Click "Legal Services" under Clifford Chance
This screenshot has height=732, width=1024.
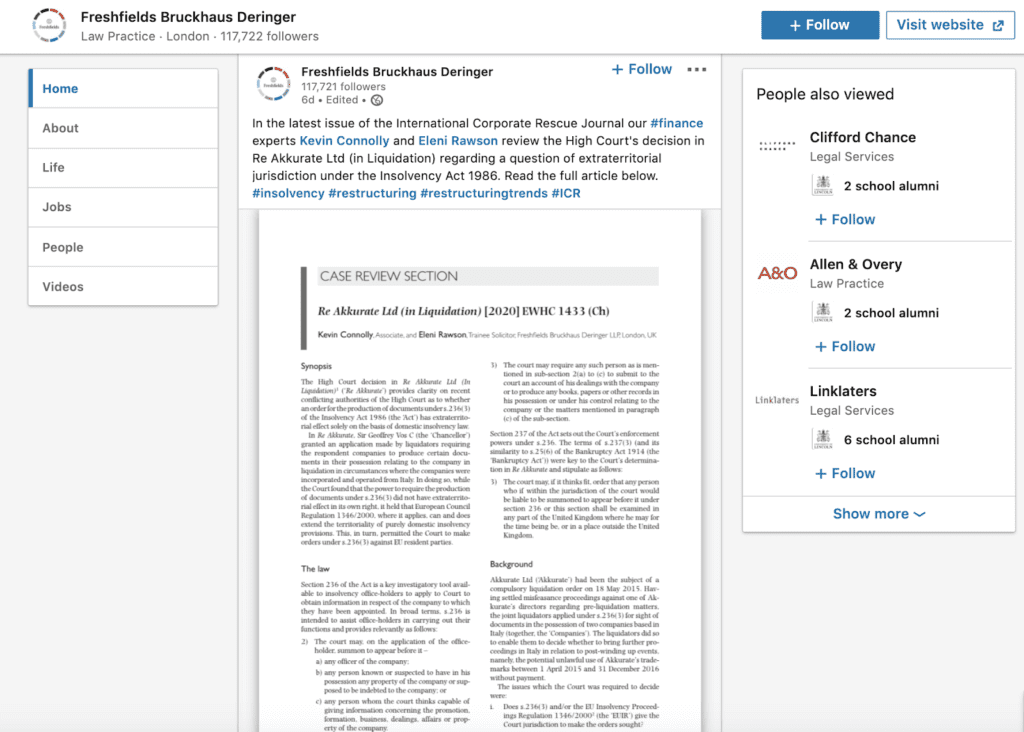(x=852, y=157)
